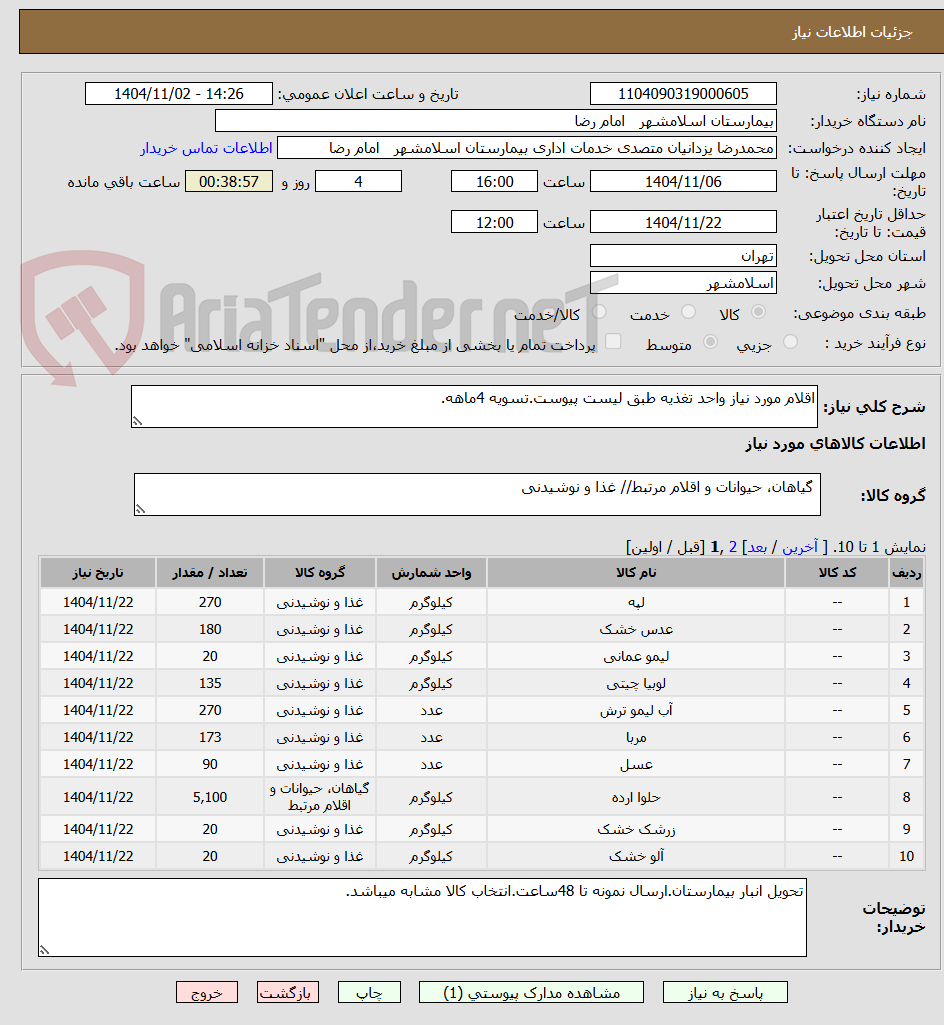Click the price validity date 1404/11/22 field
The height and width of the screenshot is (1025, 944).
683,222
